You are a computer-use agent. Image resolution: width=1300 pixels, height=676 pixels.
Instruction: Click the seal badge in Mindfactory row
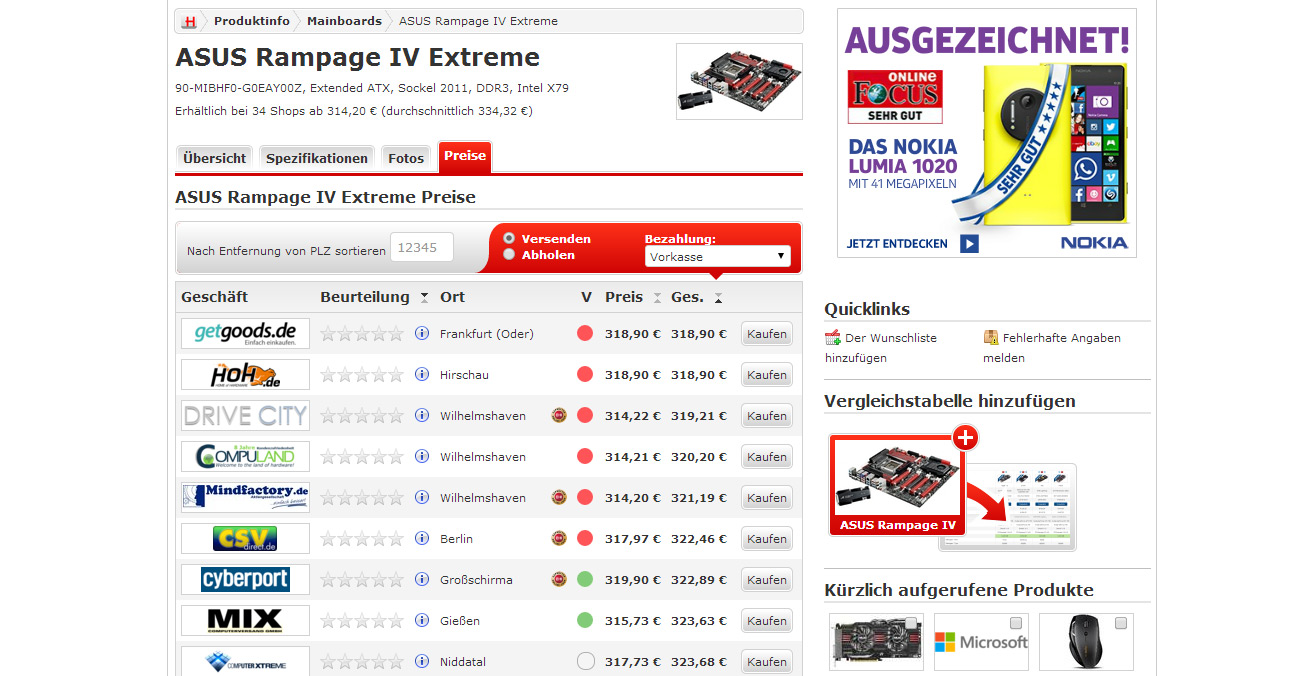559,497
